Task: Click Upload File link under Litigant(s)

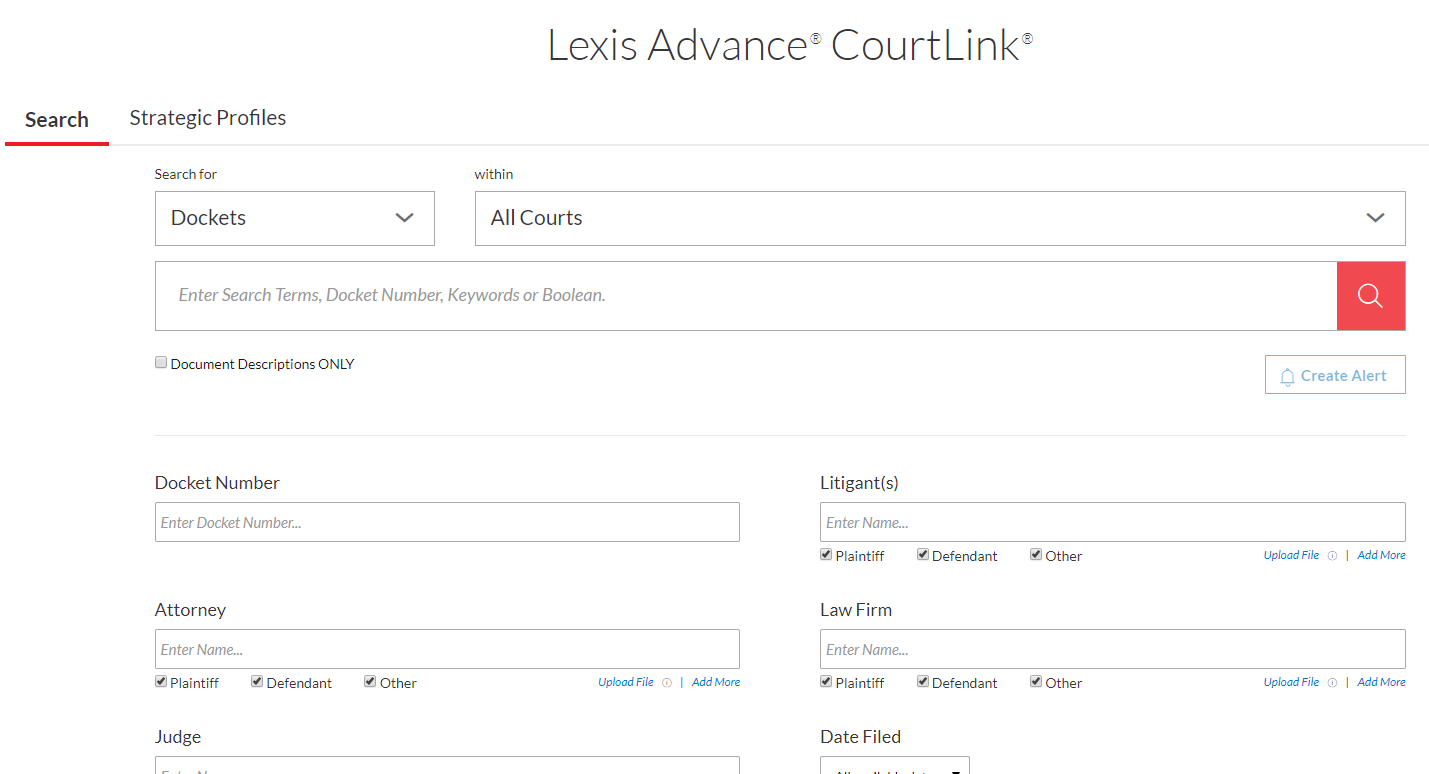Action: point(1291,555)
